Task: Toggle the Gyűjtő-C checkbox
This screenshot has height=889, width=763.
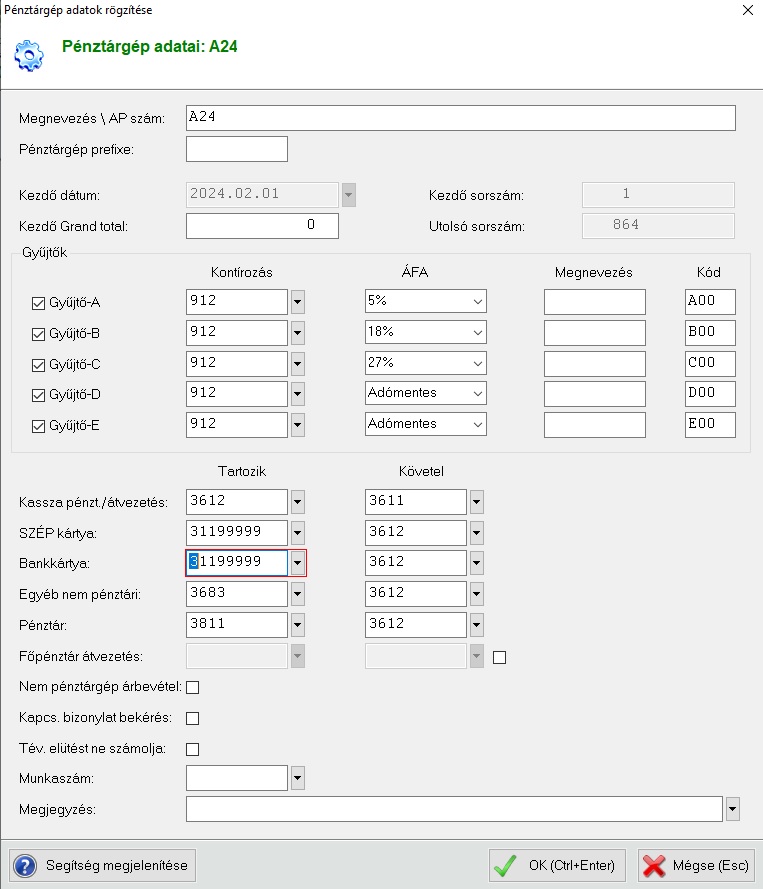Action: [40, 364]
